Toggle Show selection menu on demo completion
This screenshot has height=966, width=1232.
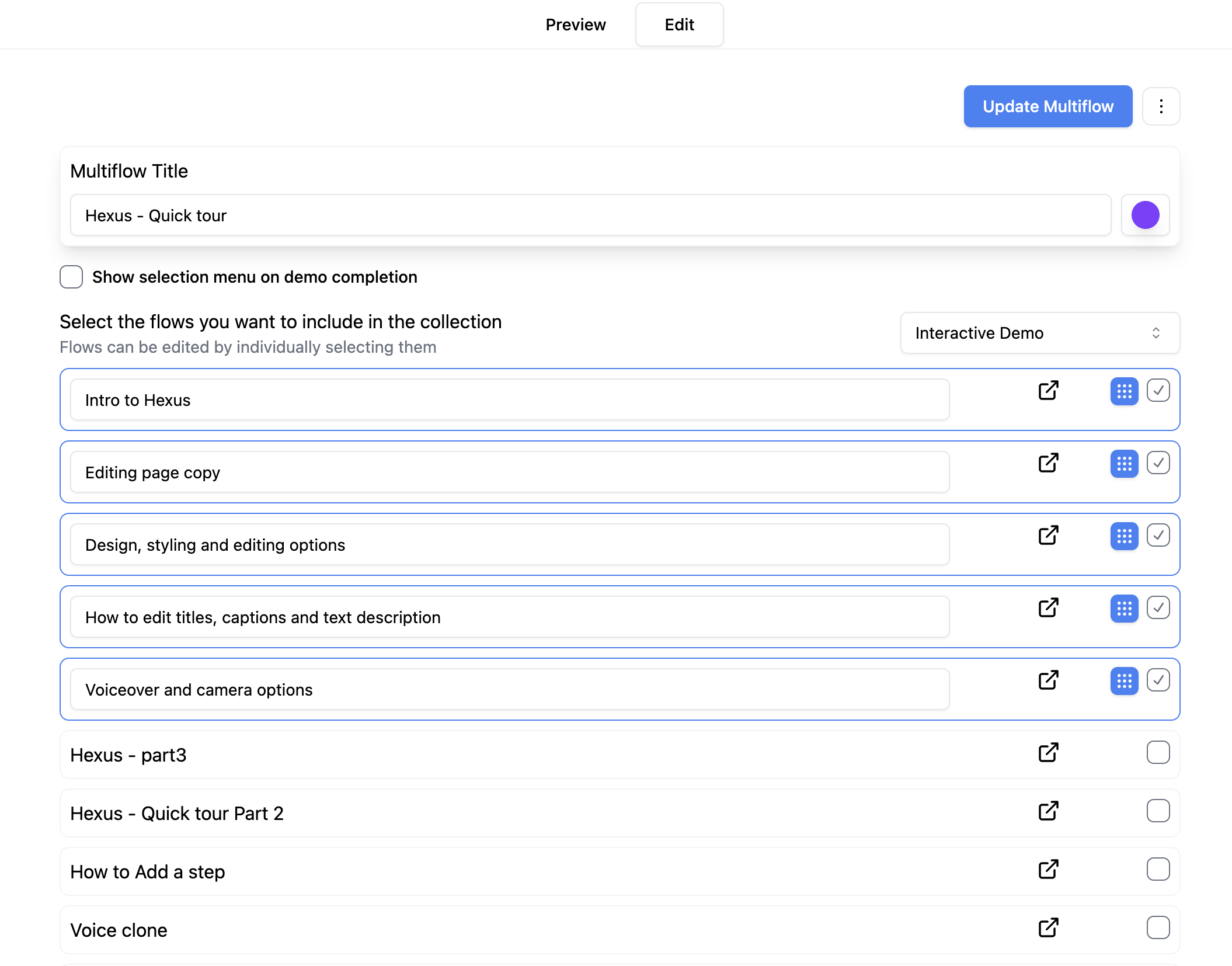(x=71, y=277)
